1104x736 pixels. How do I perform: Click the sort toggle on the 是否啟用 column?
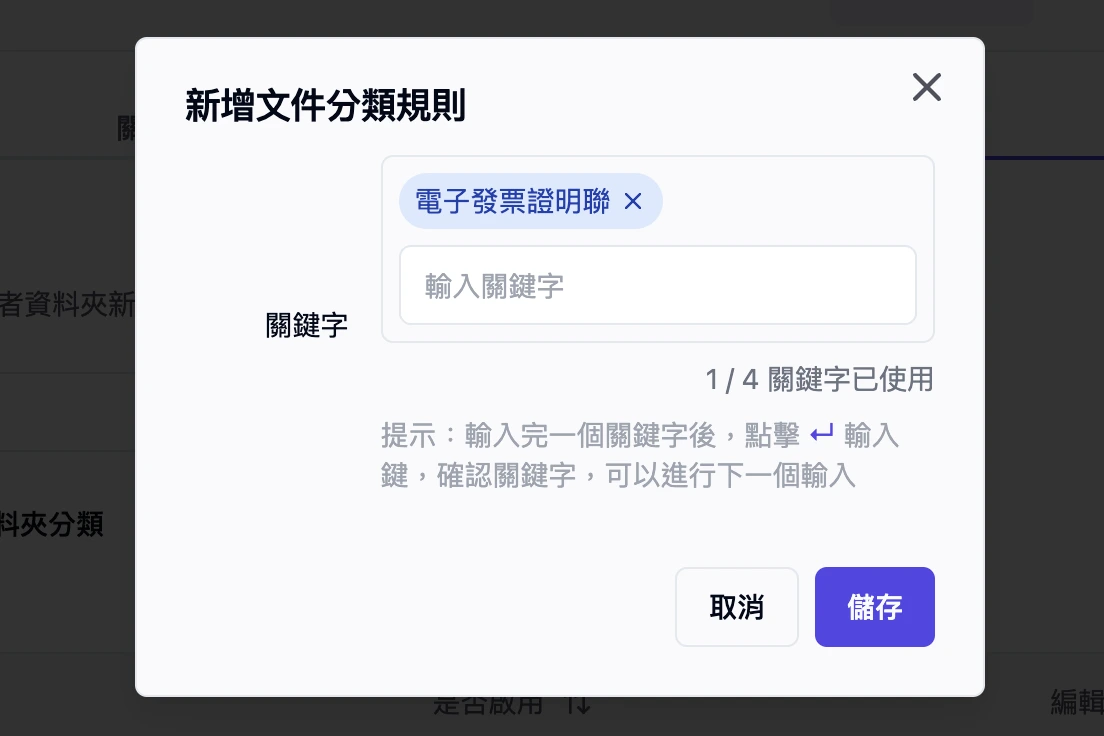(578, 705)
